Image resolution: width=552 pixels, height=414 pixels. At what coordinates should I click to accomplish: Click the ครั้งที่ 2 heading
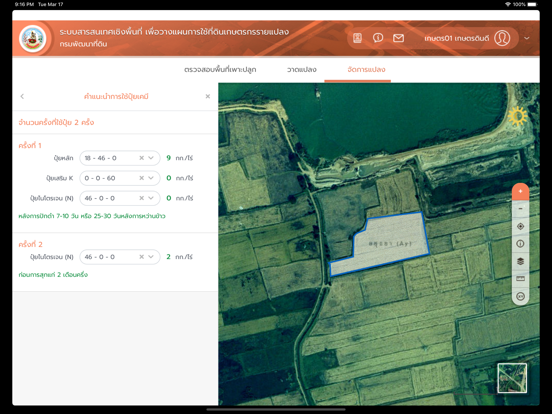[x=30, y=244]
